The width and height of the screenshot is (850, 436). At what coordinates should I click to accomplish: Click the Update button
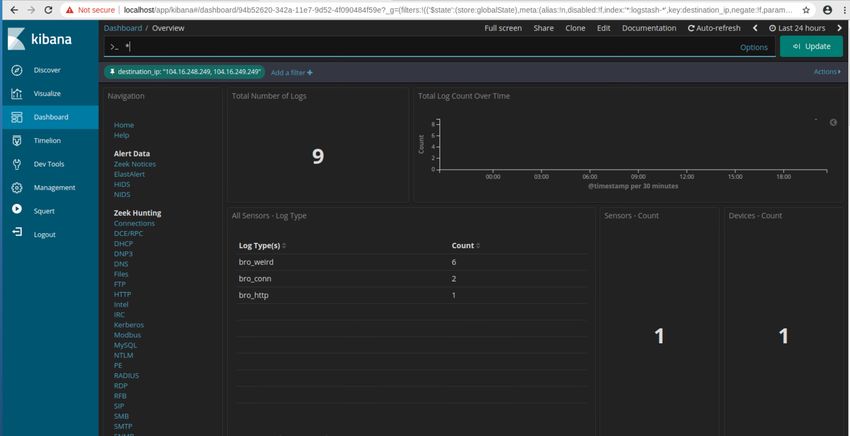(x=812, y=47)
